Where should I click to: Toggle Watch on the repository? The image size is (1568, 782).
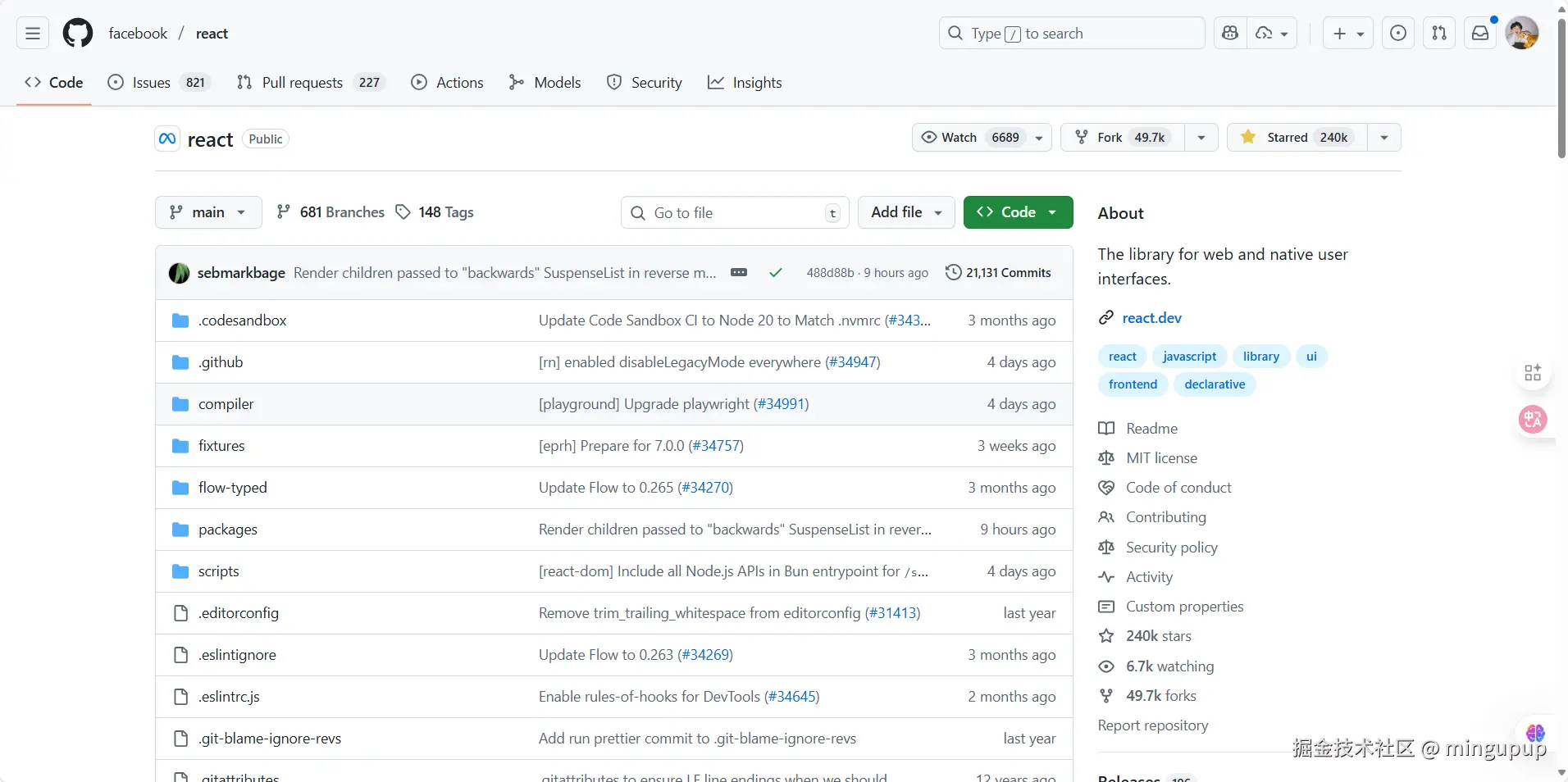point(971,138)
